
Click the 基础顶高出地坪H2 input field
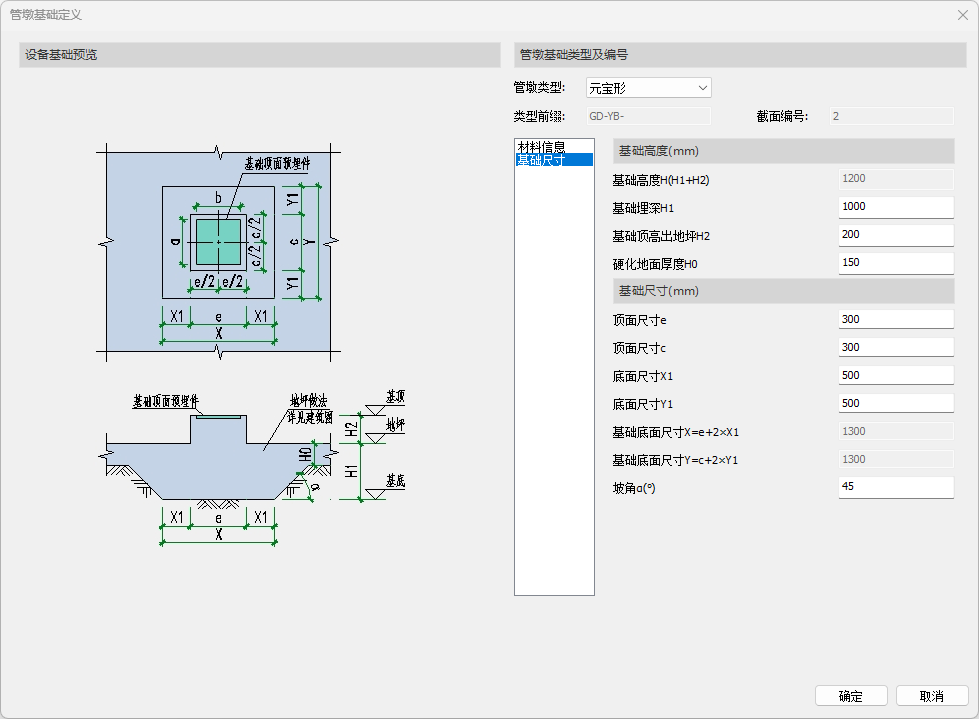[895, 235]
